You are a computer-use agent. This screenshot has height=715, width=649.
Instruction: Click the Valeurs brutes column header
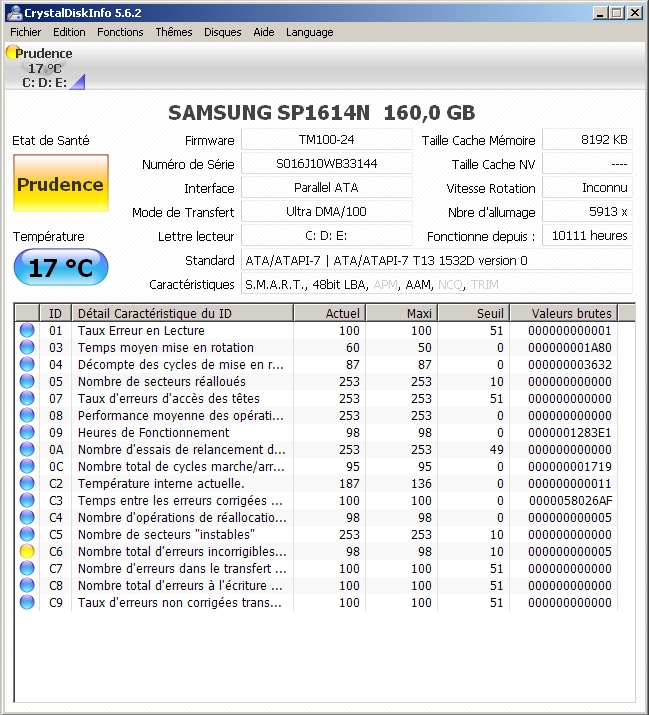click(x=564, y=313)
